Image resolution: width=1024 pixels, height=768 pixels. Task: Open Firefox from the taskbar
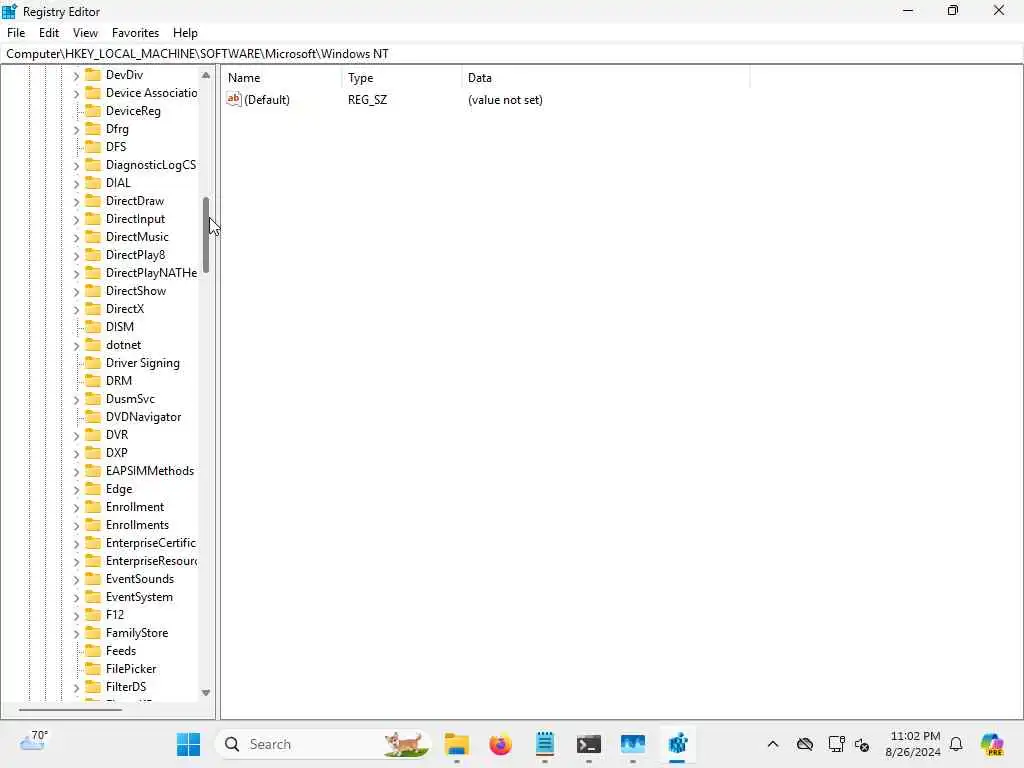[500, 744]
